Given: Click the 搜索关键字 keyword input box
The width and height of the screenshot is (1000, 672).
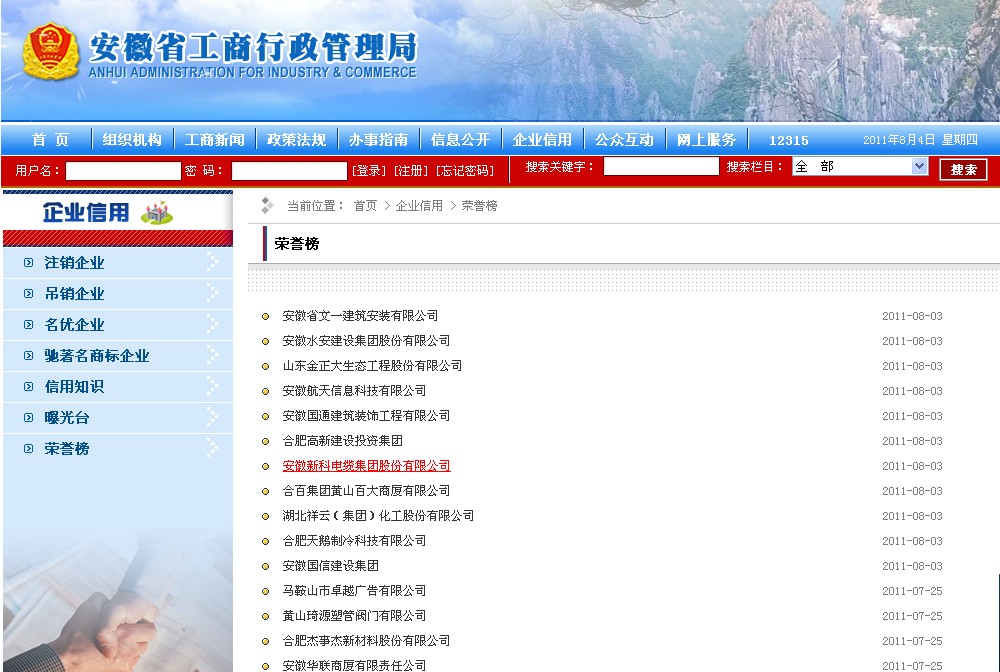Looking at the screenshot, I should 661,167.
